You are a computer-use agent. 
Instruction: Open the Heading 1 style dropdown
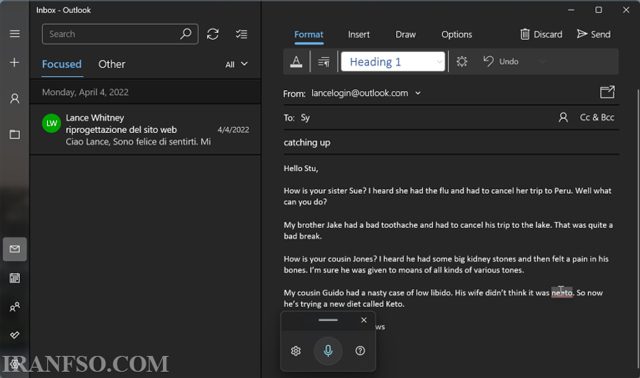pos(393,62)
